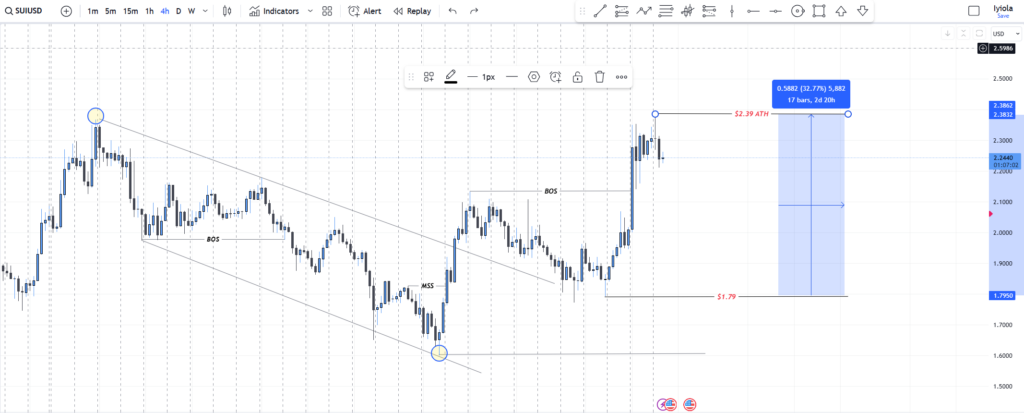The width and height of the screenshot is (1024, 413).
Task: Switch to the 1h timeframe
Action: pyautogui.click(x=150, y=11)
